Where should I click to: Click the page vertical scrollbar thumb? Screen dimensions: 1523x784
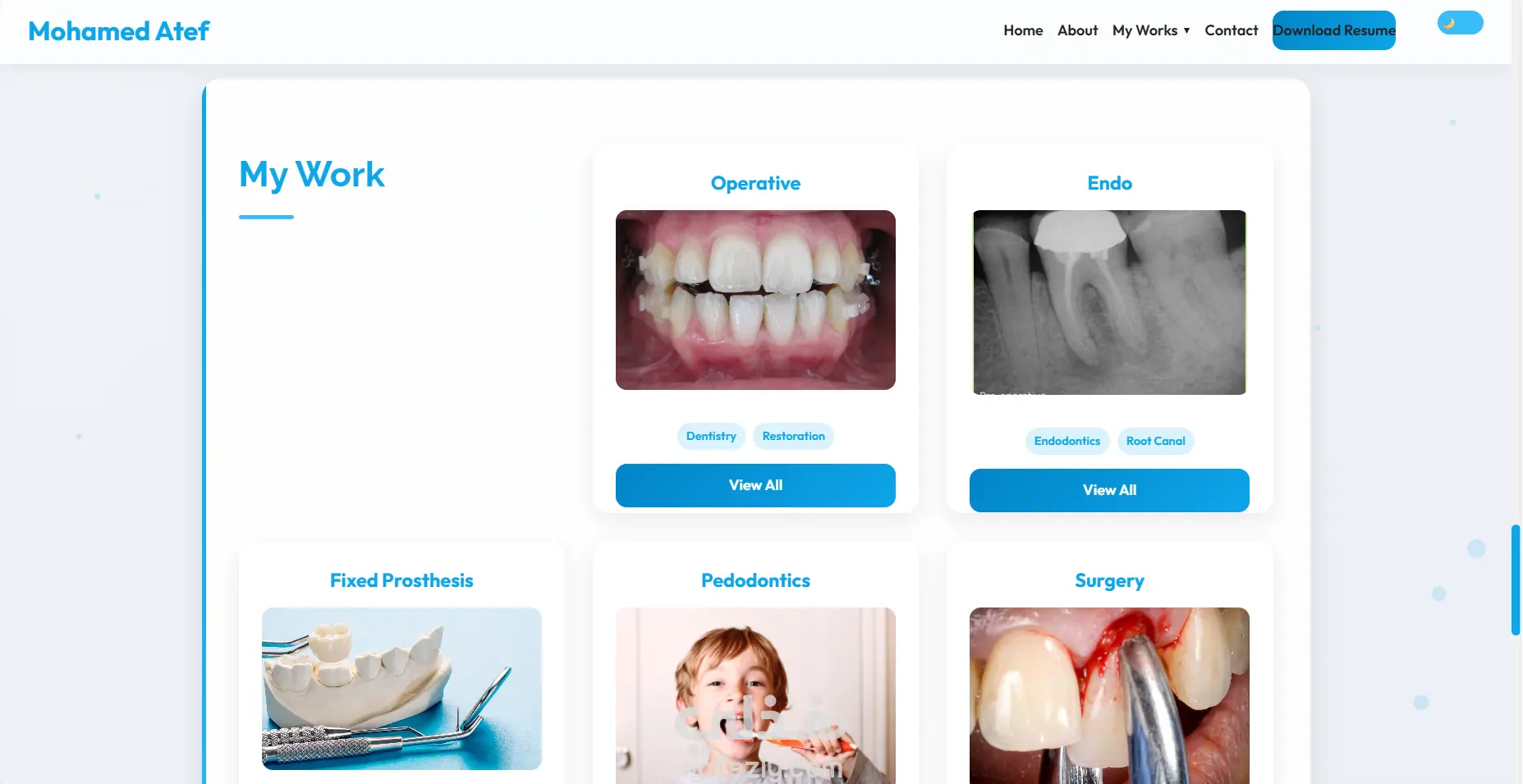tap(1516, 580)
